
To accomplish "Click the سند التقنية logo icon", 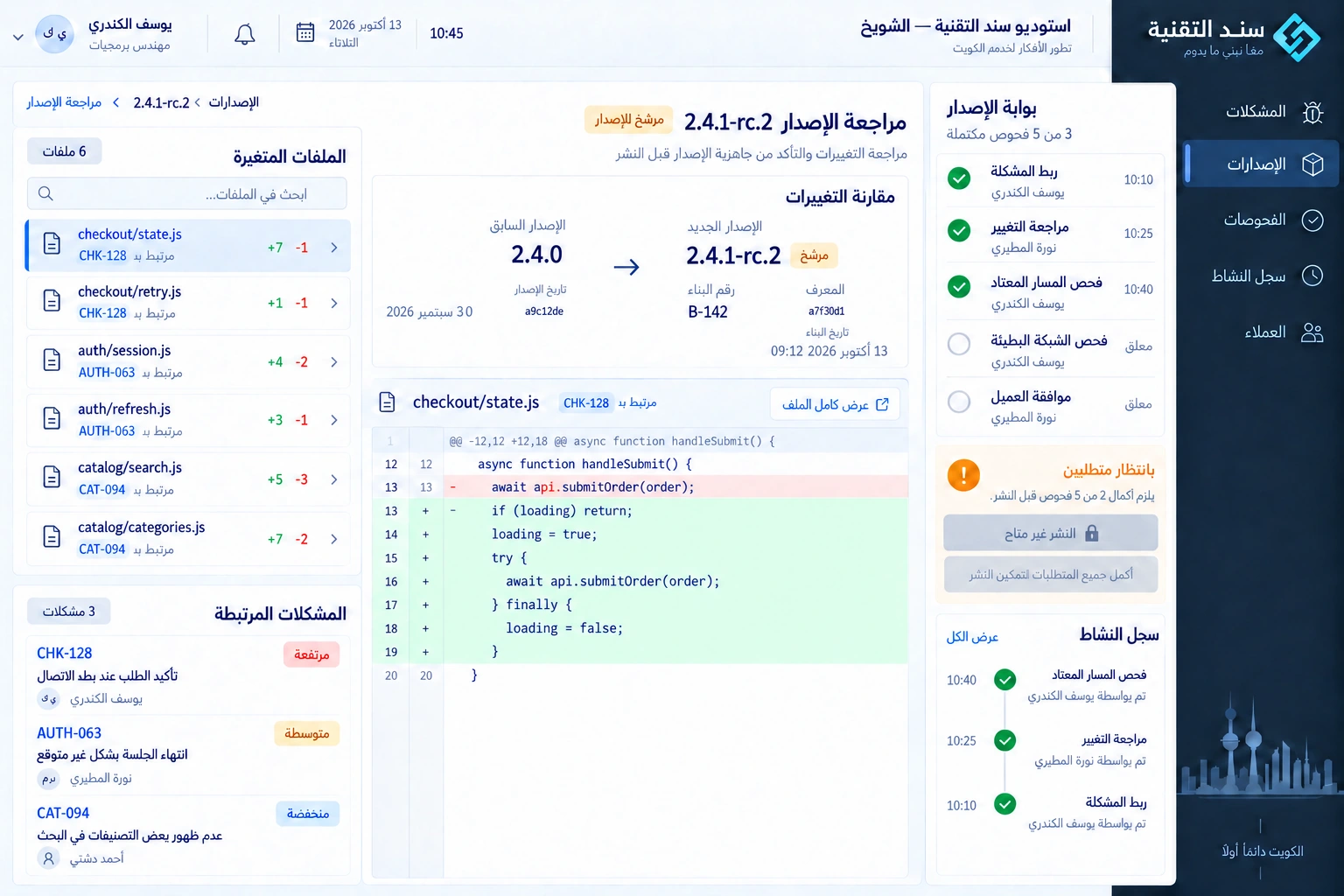I will (1296, 38).
